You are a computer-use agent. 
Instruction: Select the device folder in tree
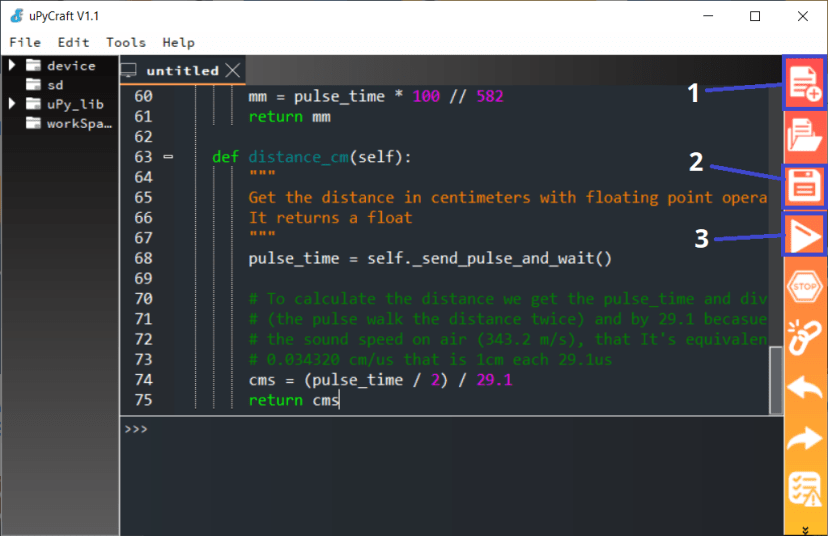click(x=61, y=65)
